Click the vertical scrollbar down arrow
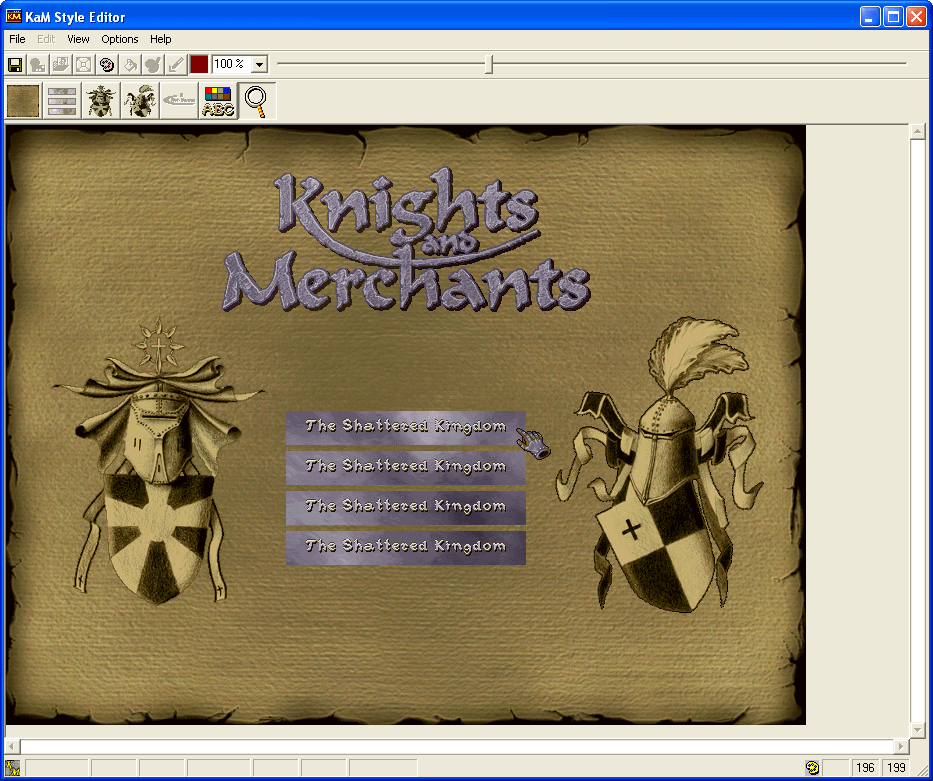The height and width of the screenshot is (781, 933). tap(918, 729)
